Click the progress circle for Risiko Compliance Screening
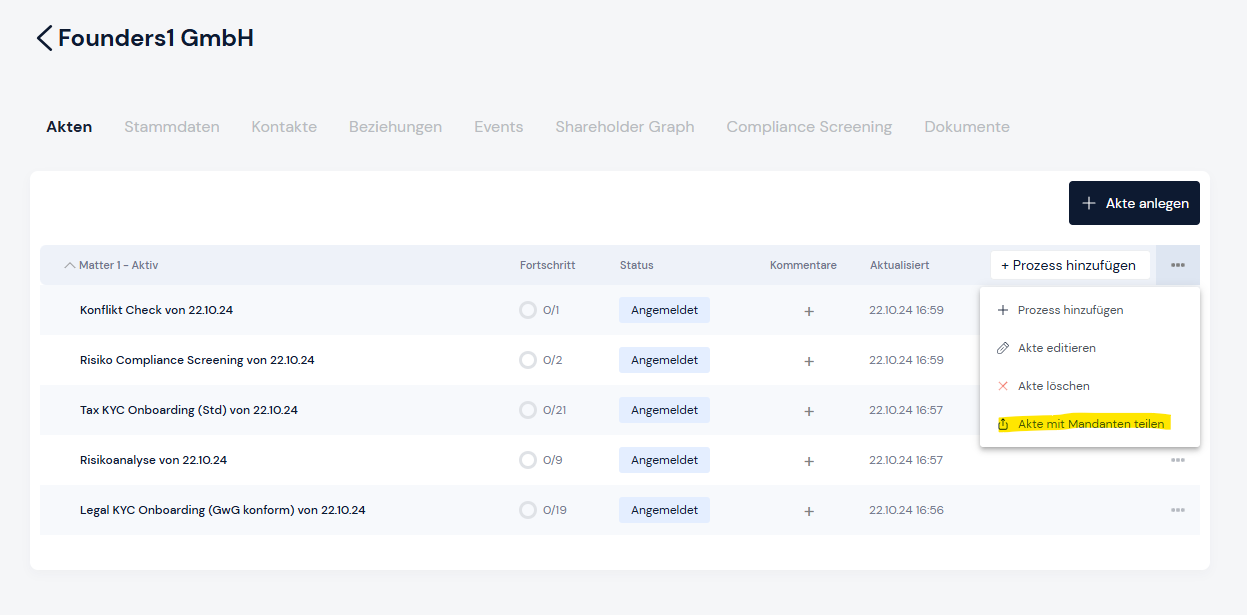Image resolution: width=1247 pixels, height=615 pixels. coord(528,360)
